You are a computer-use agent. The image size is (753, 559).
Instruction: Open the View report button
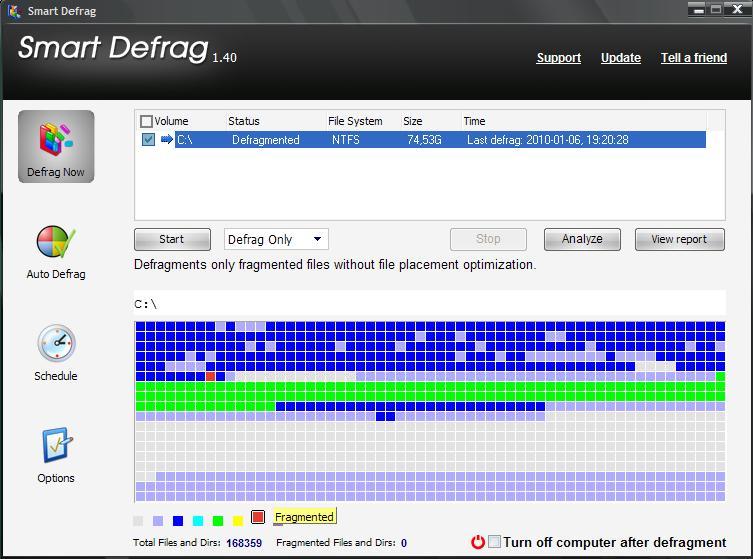click(x=679, y=239)
